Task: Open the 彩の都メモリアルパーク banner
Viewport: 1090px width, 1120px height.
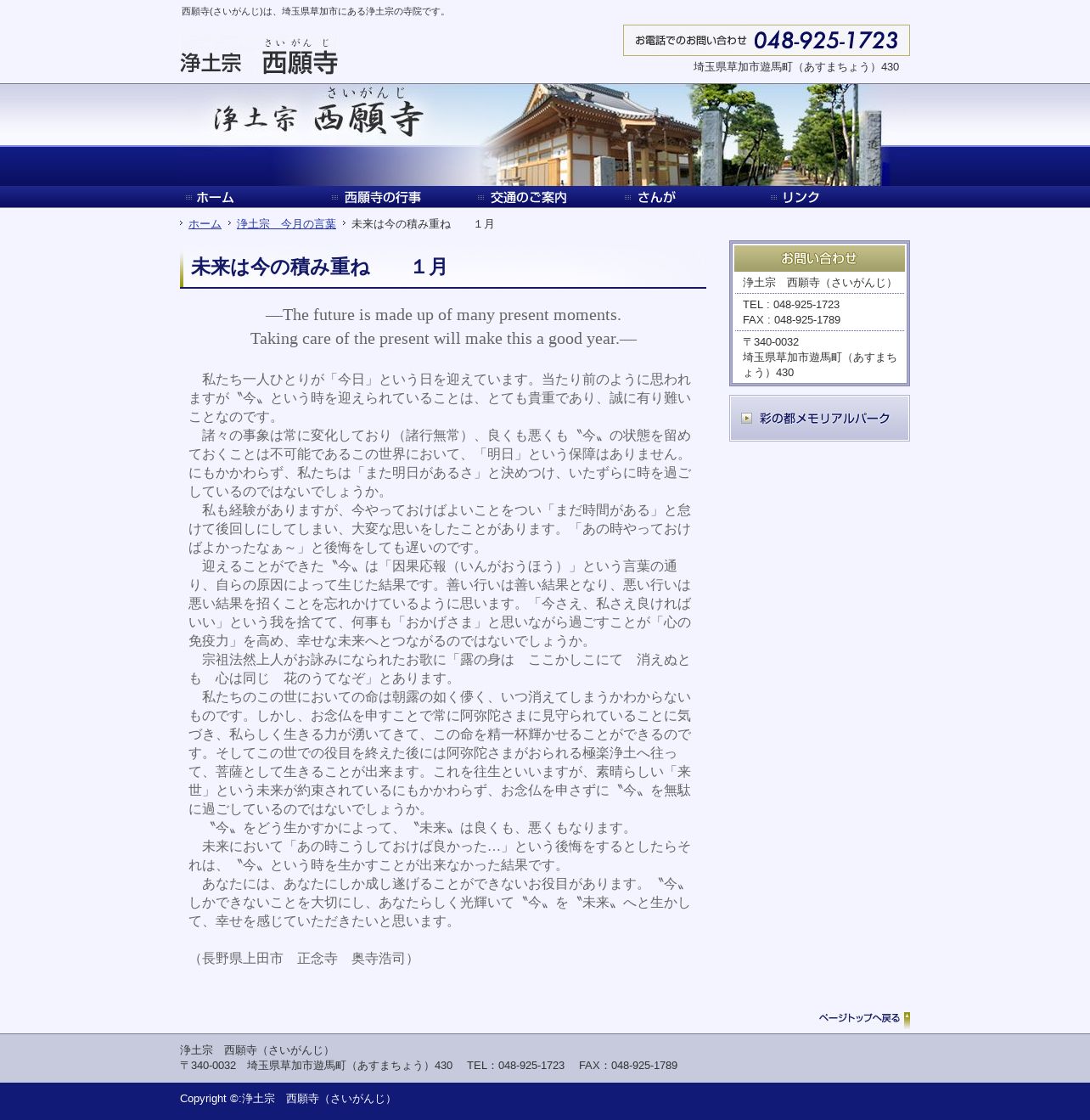Action: [x=819, y=418]
